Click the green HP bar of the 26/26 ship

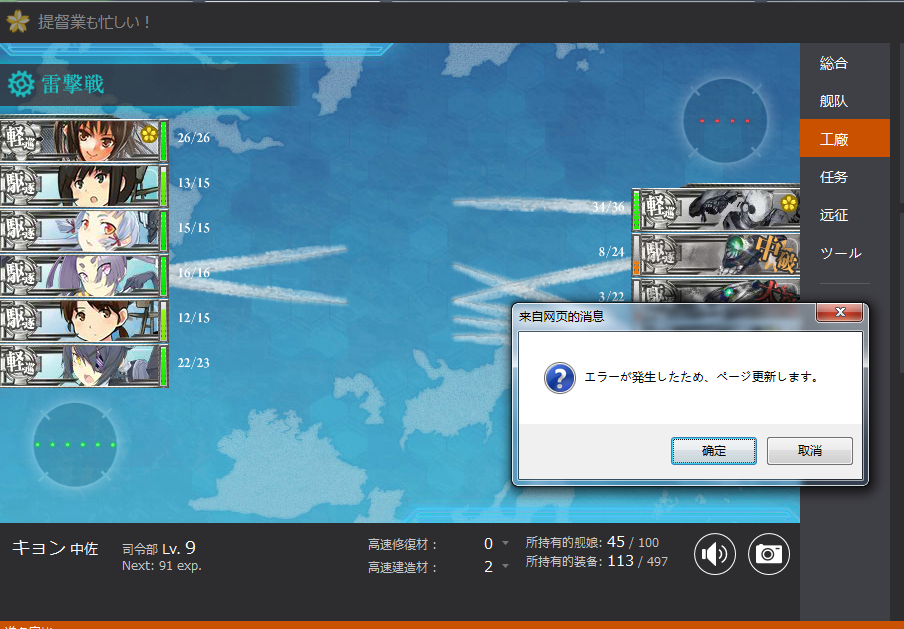[x=164, y=140]
